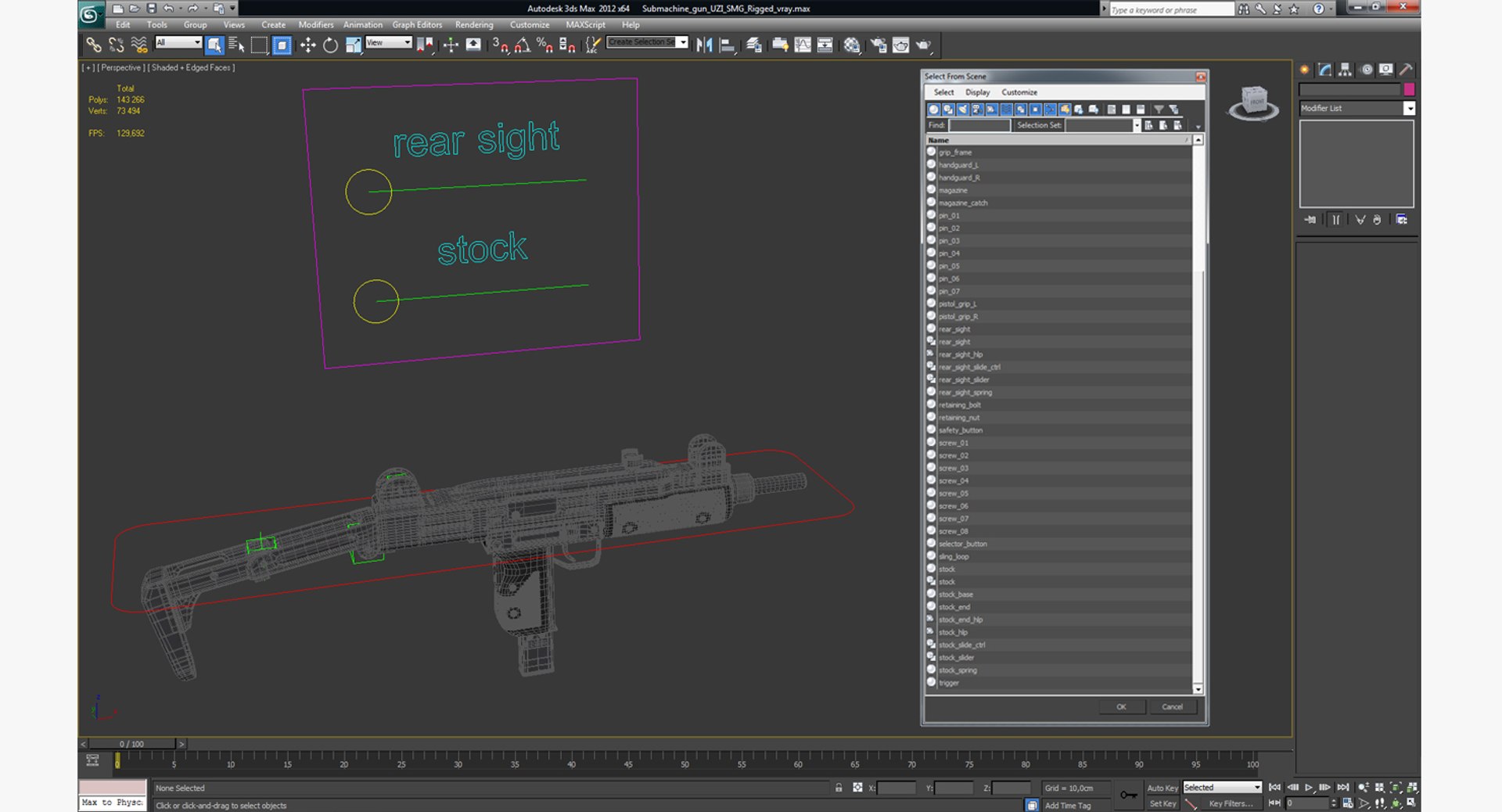
Task: Click the Name column header
Action: (1058, 140)
